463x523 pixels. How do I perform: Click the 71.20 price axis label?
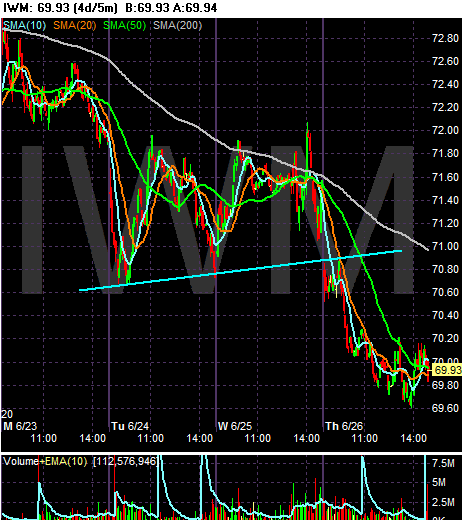445,223
